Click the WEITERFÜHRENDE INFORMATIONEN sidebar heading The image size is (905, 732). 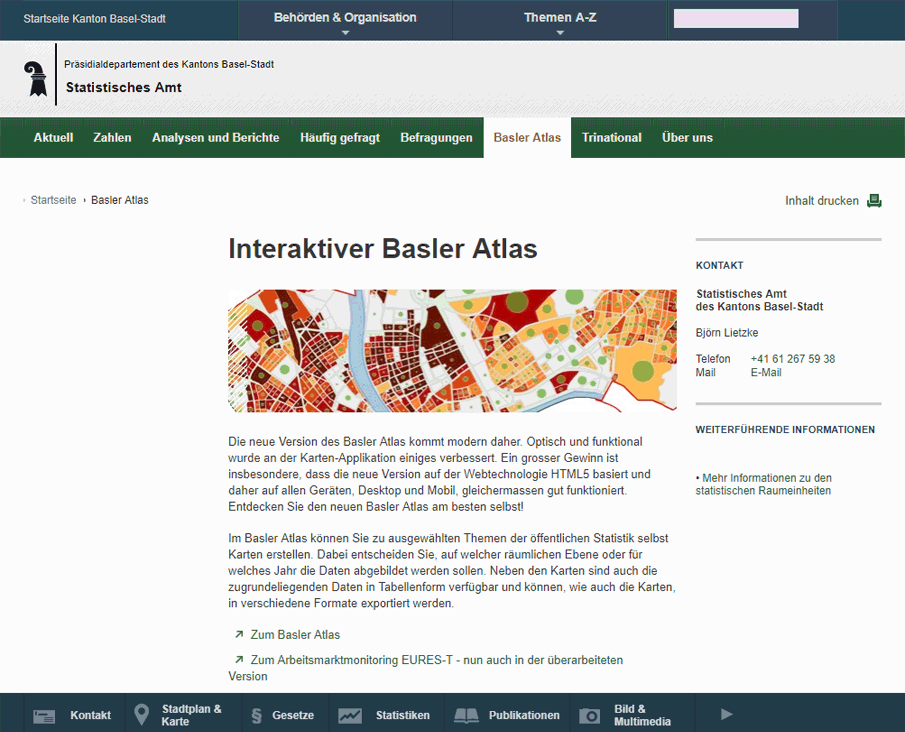point(785,430)
